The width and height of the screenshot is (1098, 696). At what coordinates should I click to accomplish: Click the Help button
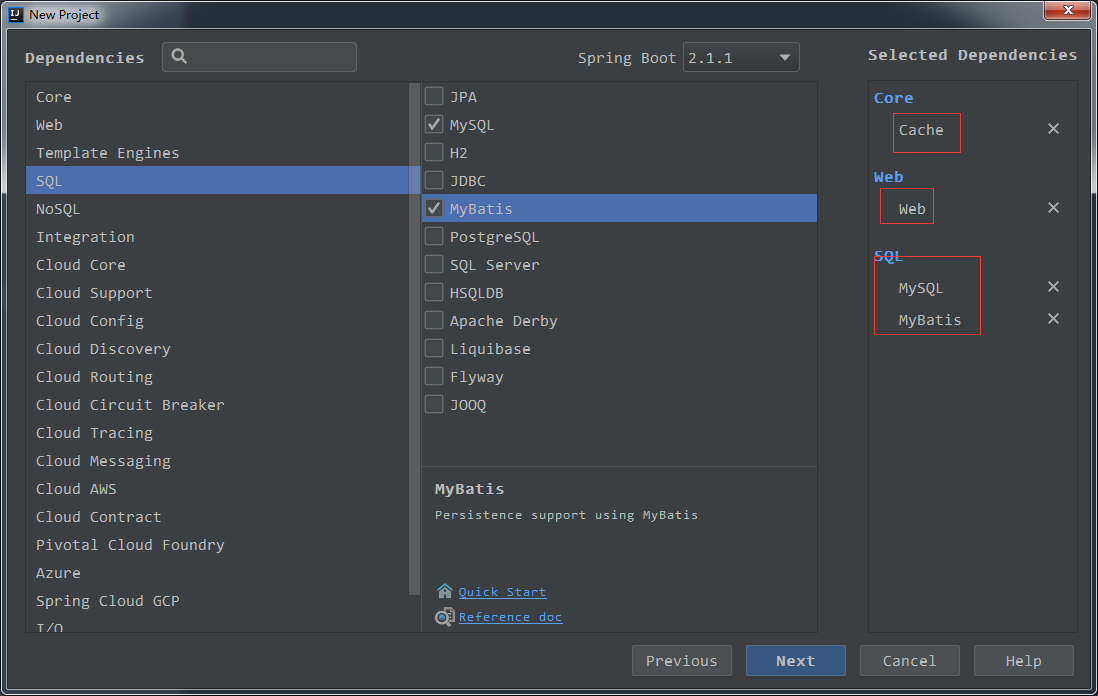click(x=1023, y=660)
